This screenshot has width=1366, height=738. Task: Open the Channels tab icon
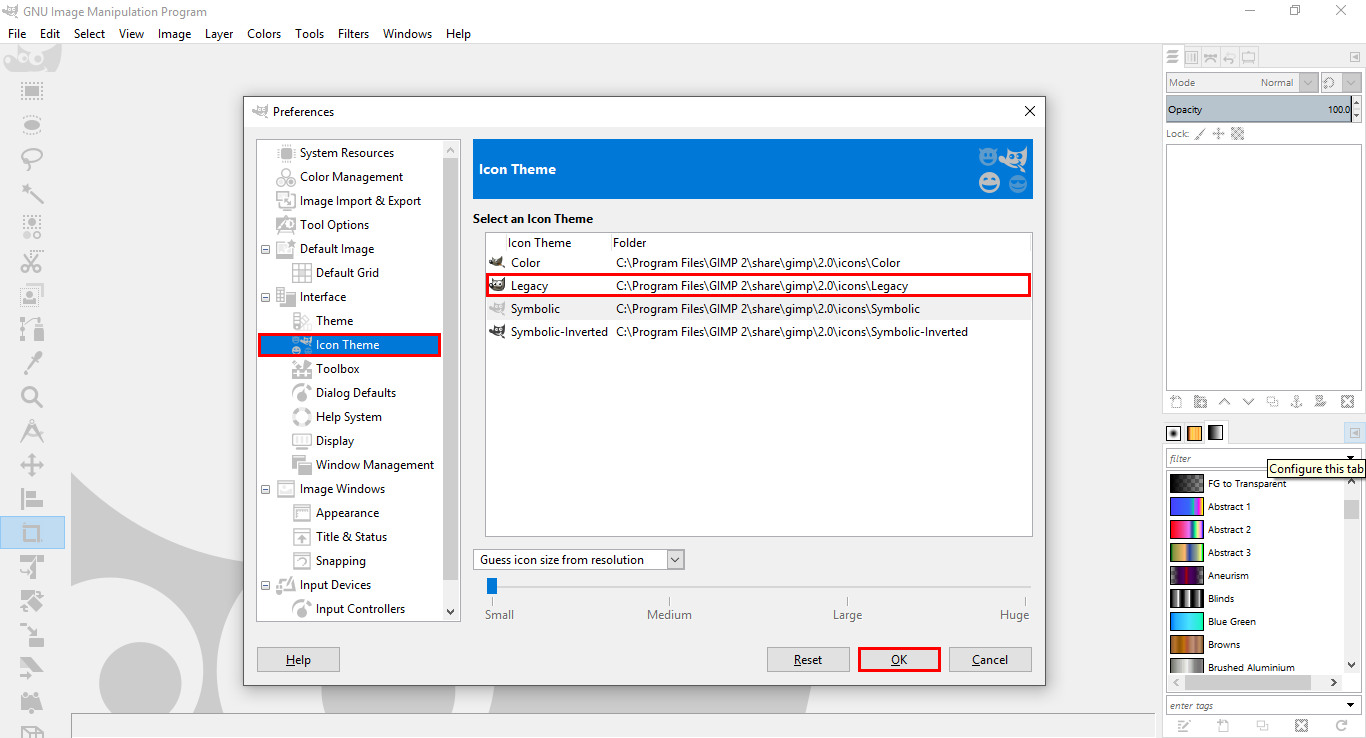(1192, 57)
